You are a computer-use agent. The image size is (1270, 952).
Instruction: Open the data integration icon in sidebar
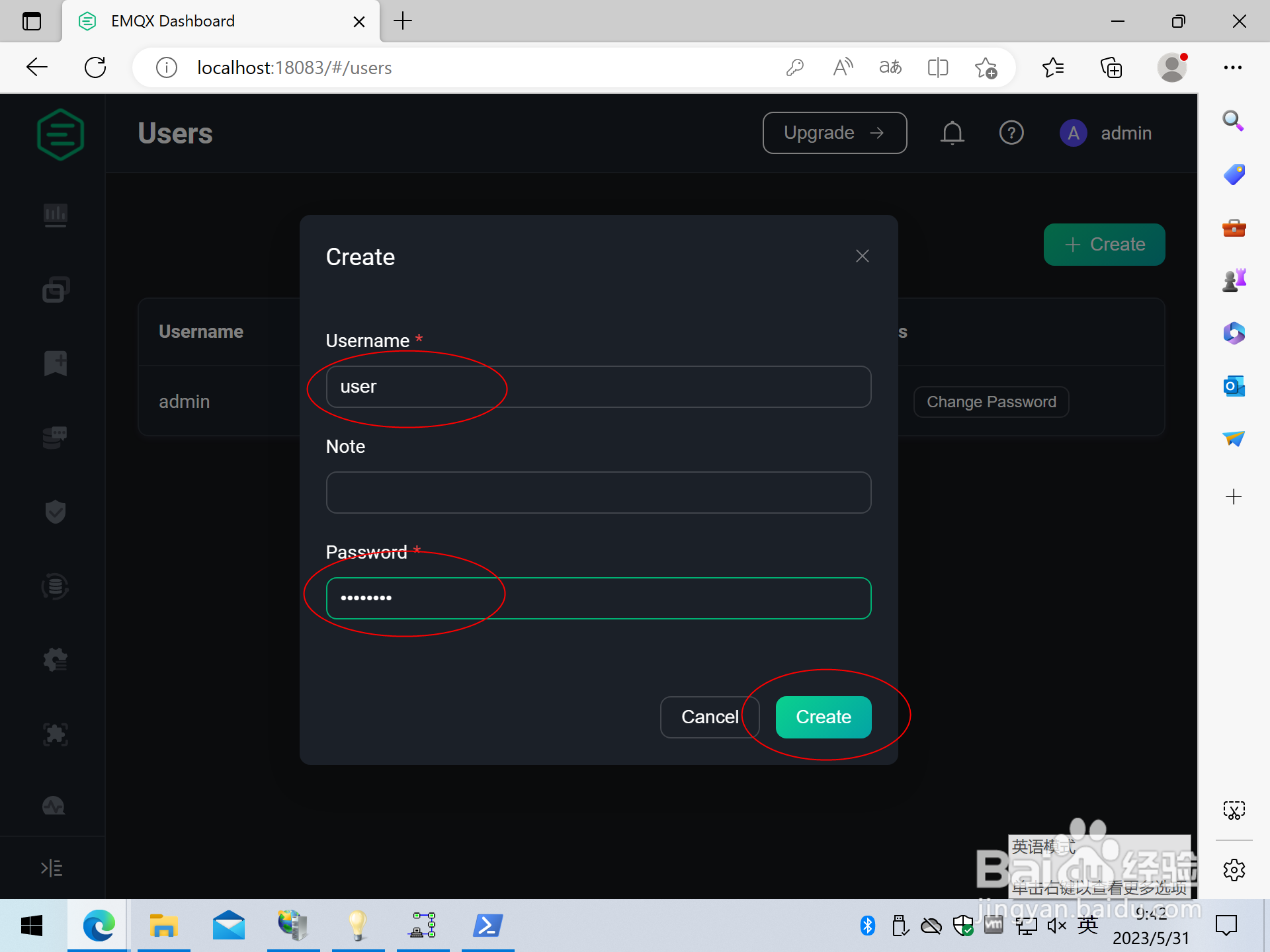coord(56,586)
